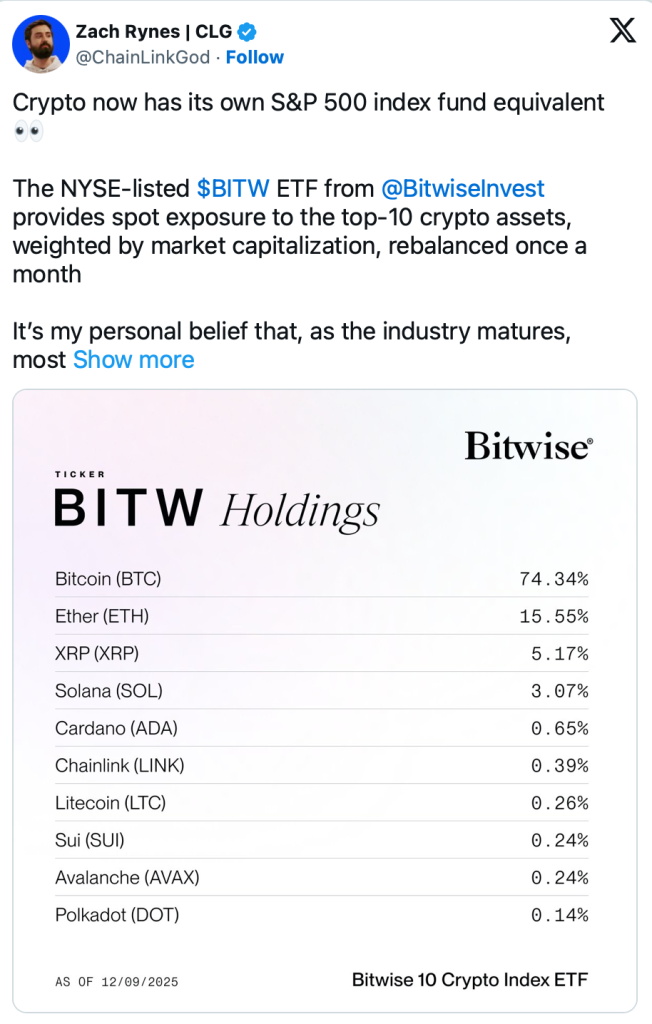Click the Polkadot (DOT) row
The image size is (652, 1024).
pos(321,914)
